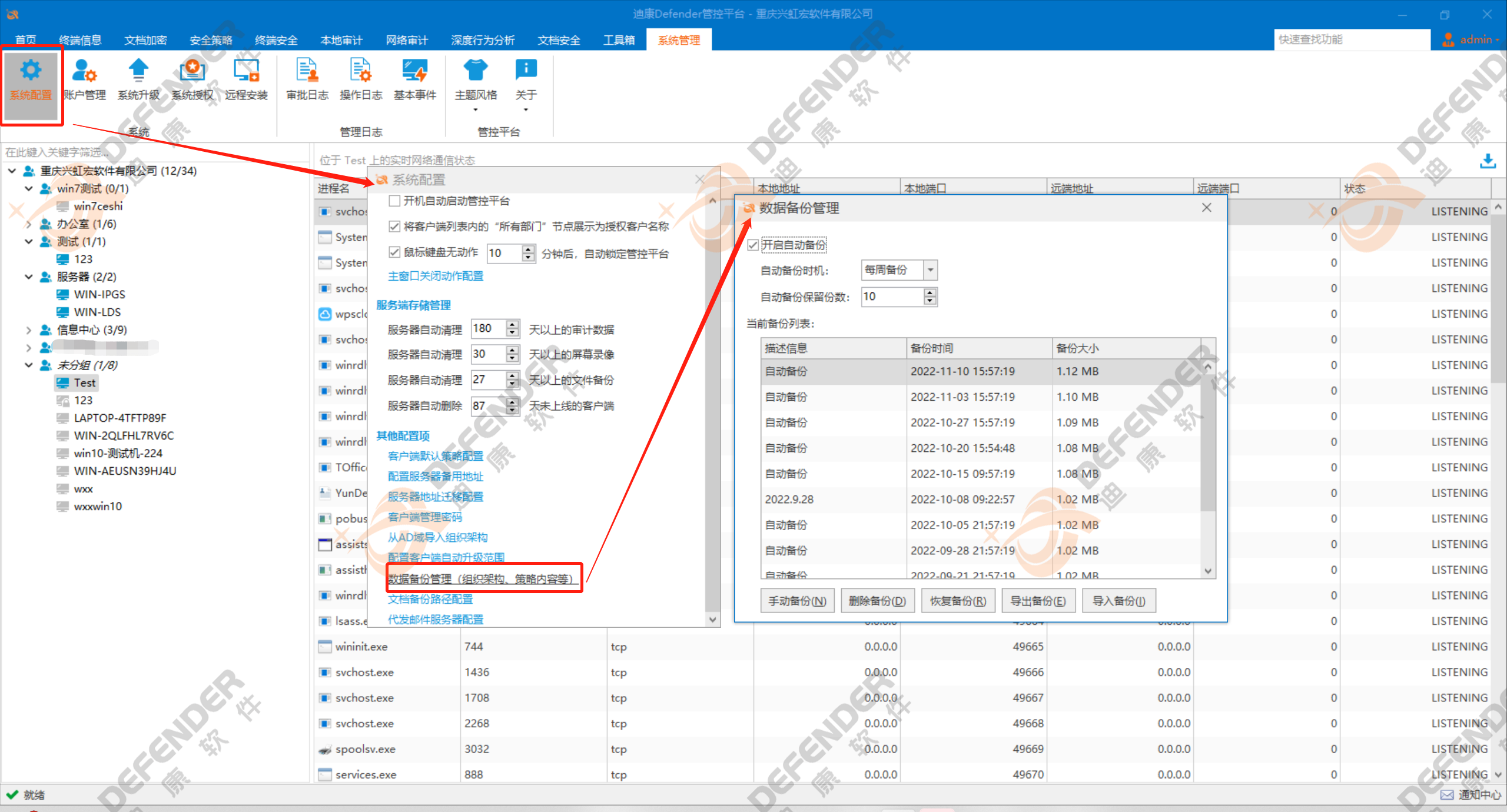Toggle 开机自动启动管控平台 checkbox
1507x812 pixels.
(394, 201)
